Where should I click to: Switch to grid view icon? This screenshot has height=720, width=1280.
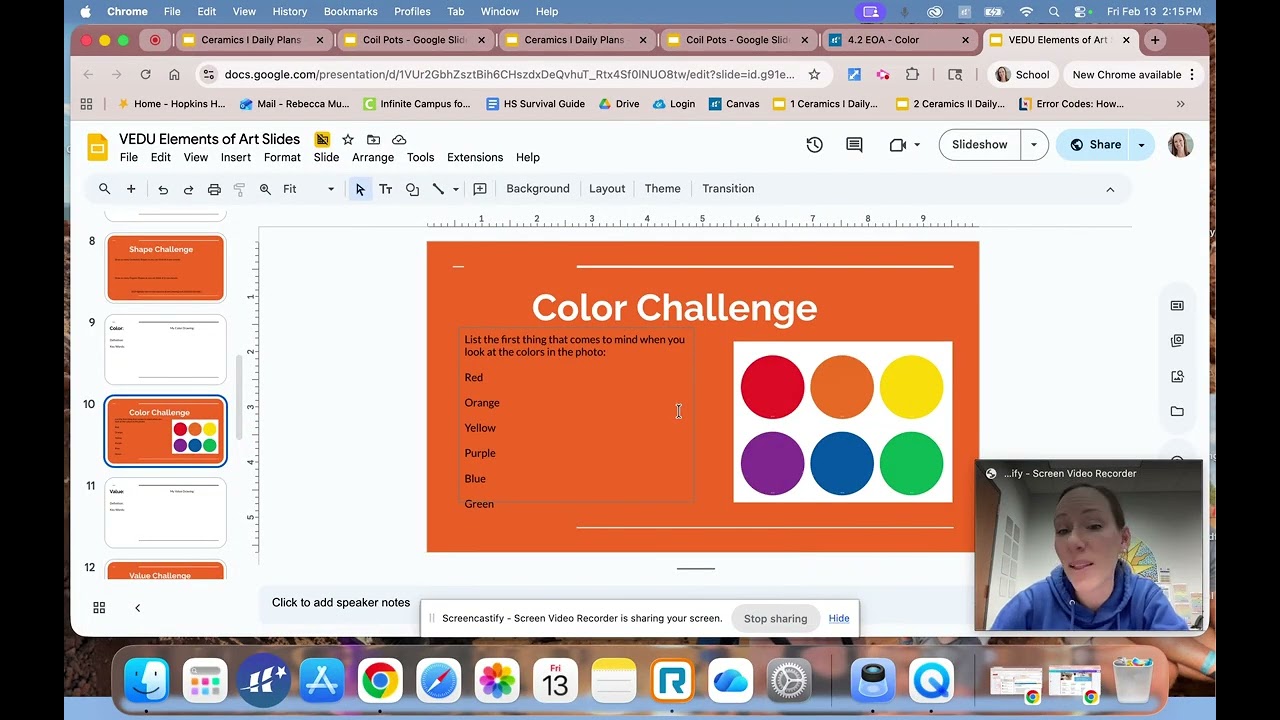coord(99,608)
